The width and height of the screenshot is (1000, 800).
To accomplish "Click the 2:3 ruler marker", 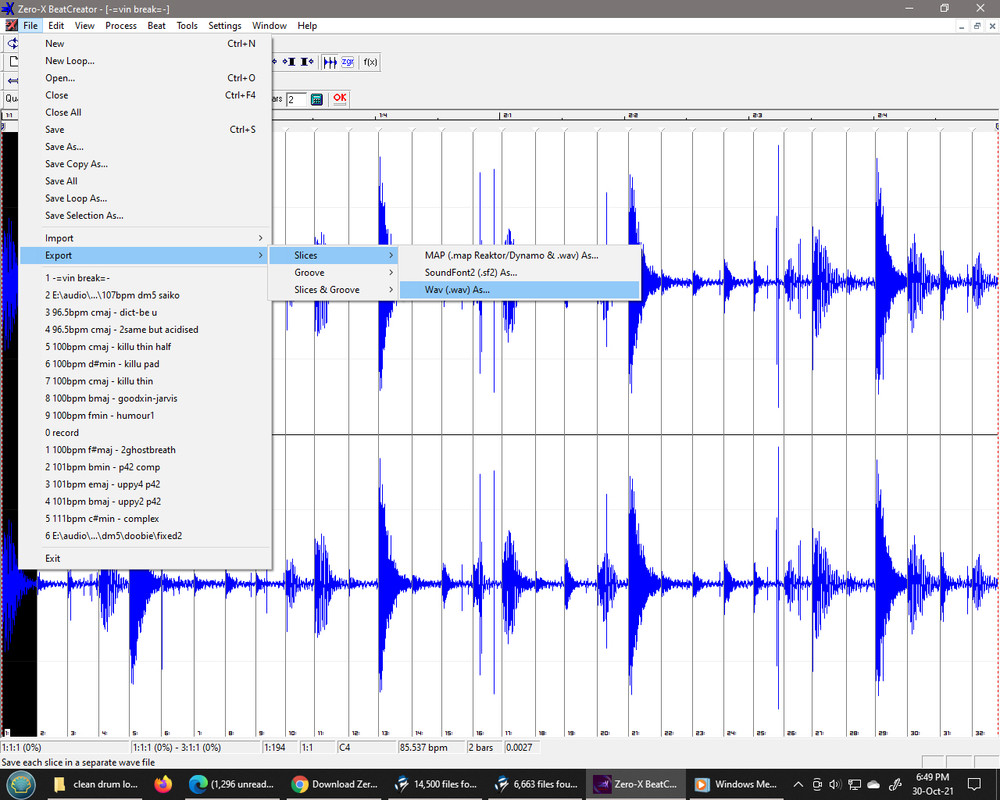I will 756,115.
